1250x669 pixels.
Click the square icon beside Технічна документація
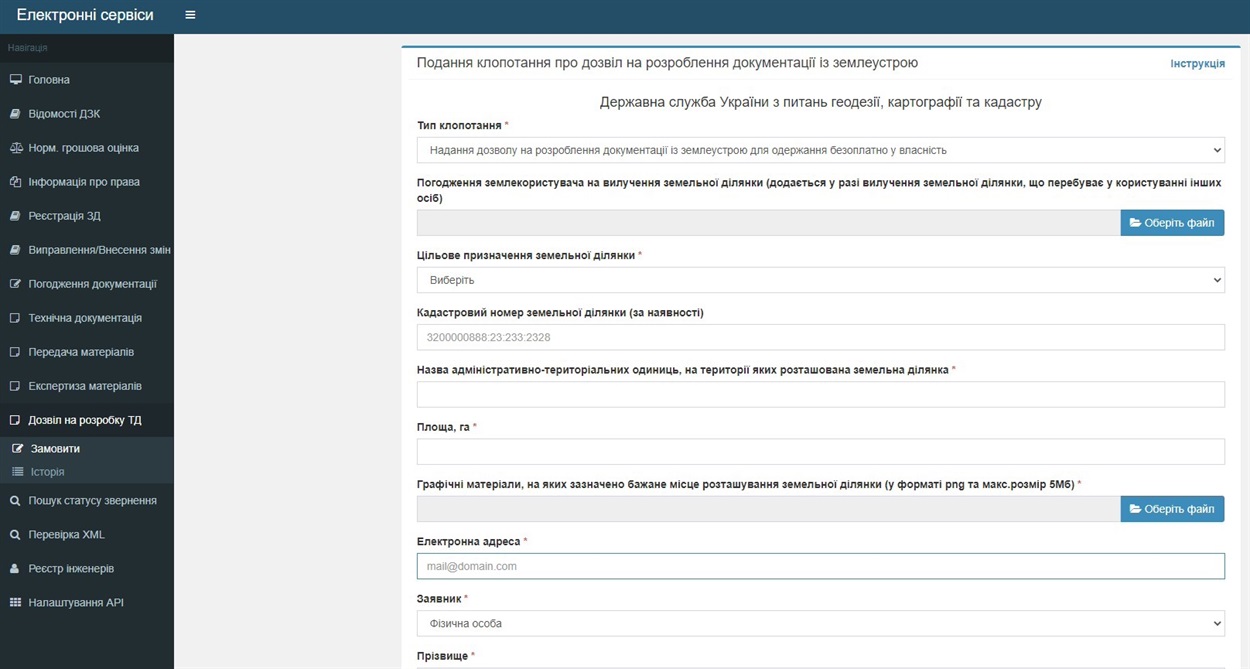coord(15,318)
